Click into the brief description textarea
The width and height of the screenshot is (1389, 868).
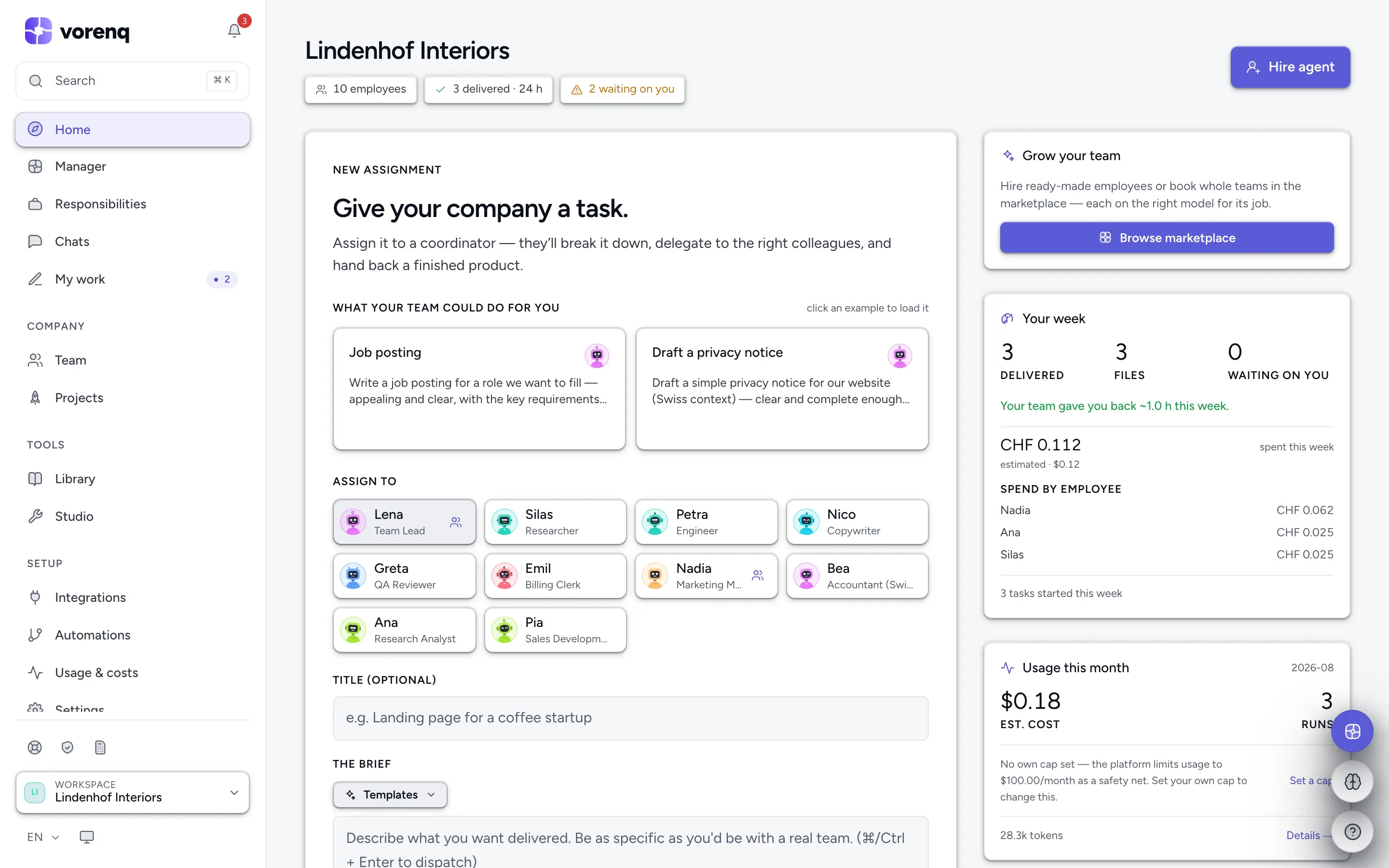pos(630,843)
